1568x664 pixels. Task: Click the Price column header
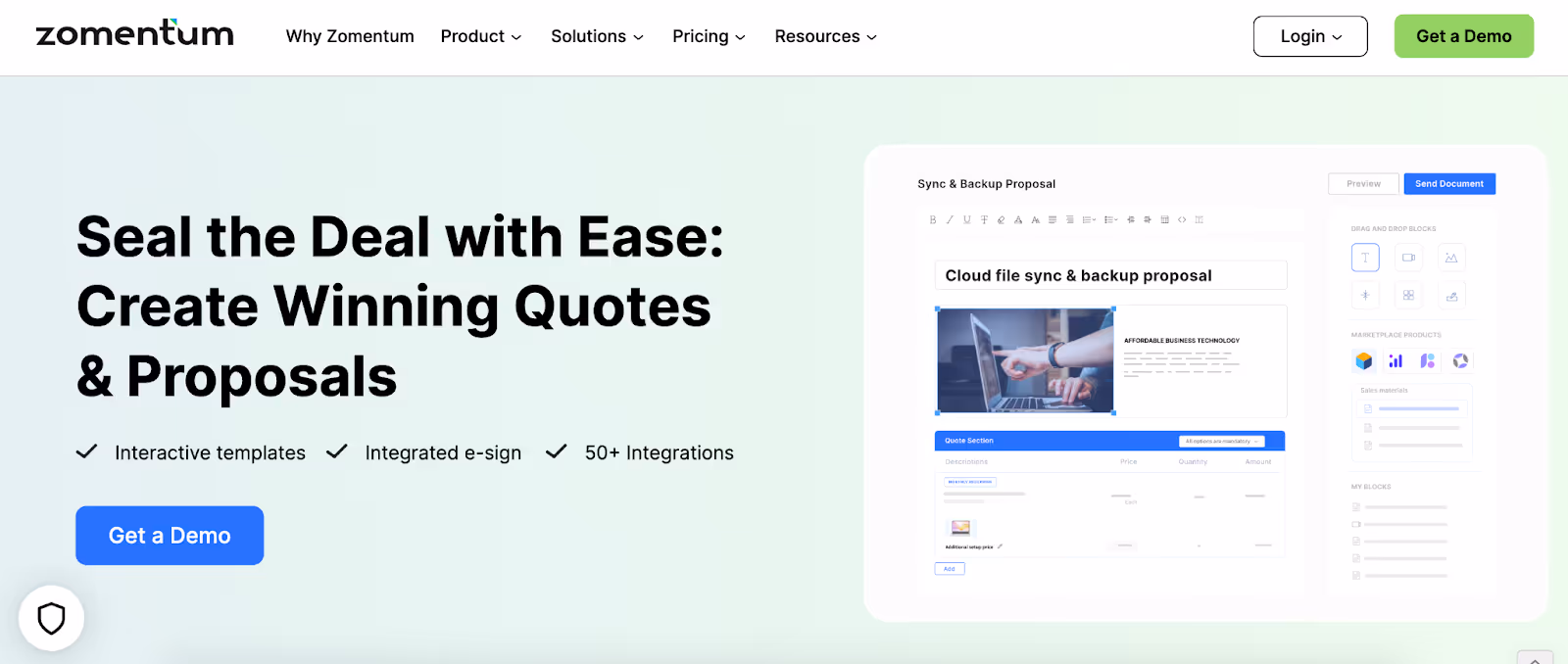click(x=1129, y=461)
